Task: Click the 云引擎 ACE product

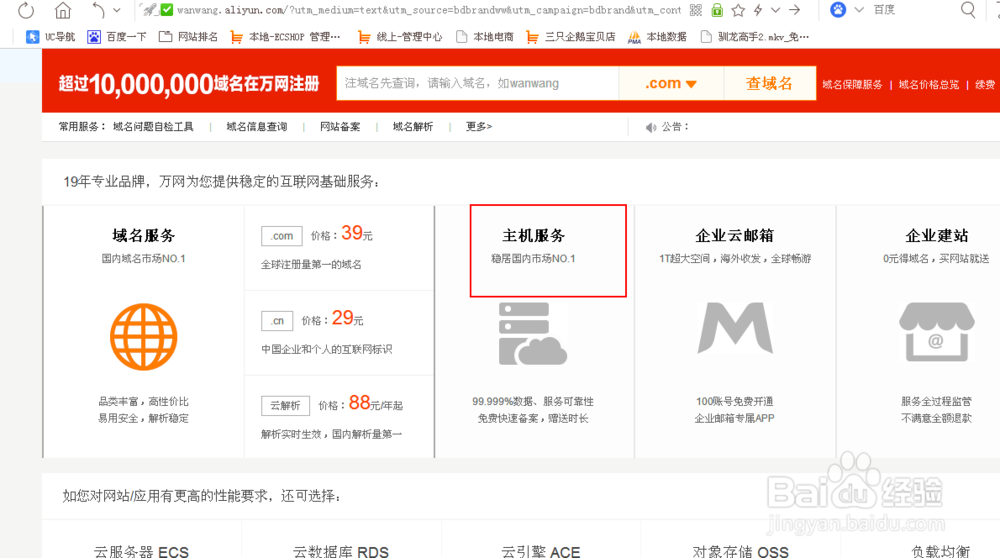Action: [x=541, y=552]
